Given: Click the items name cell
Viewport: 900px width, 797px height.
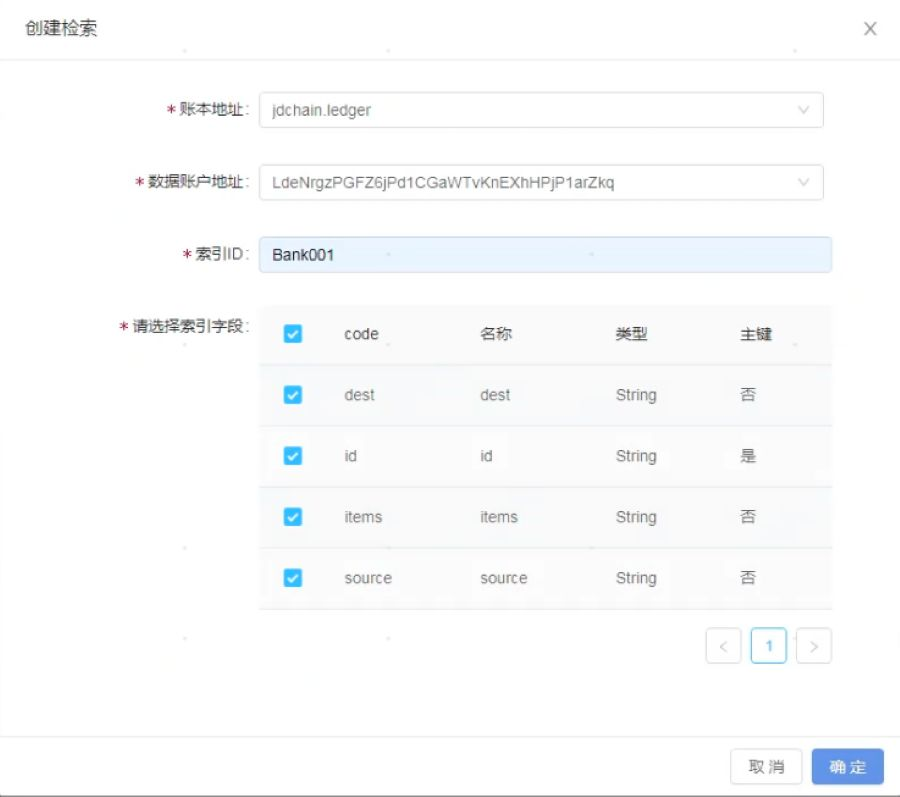Looking at the screenshot, I should tap(499, 517).
